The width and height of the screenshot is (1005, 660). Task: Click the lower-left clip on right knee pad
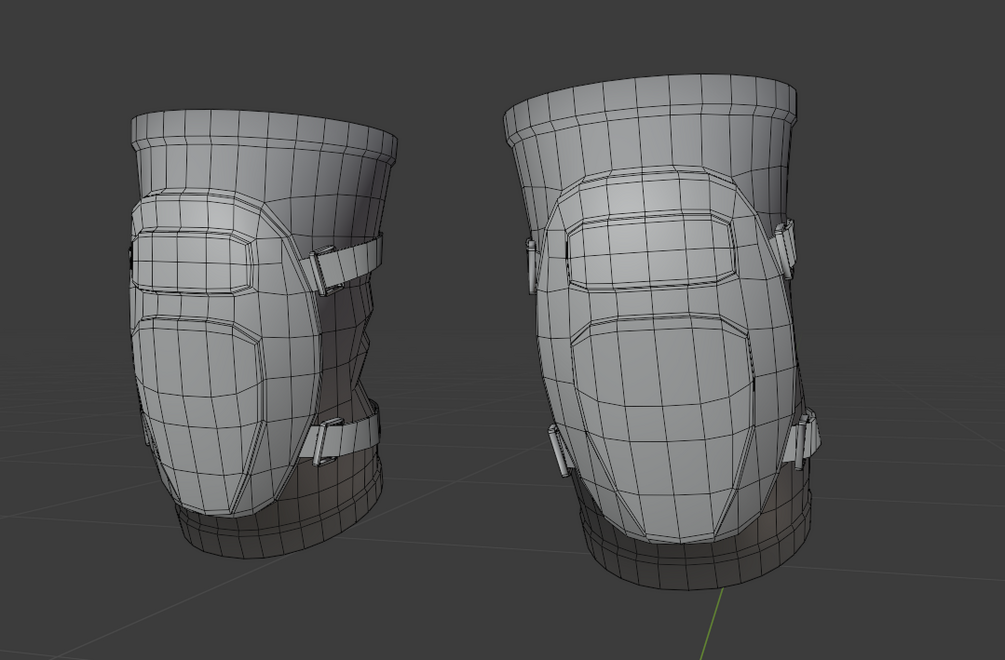559,451
